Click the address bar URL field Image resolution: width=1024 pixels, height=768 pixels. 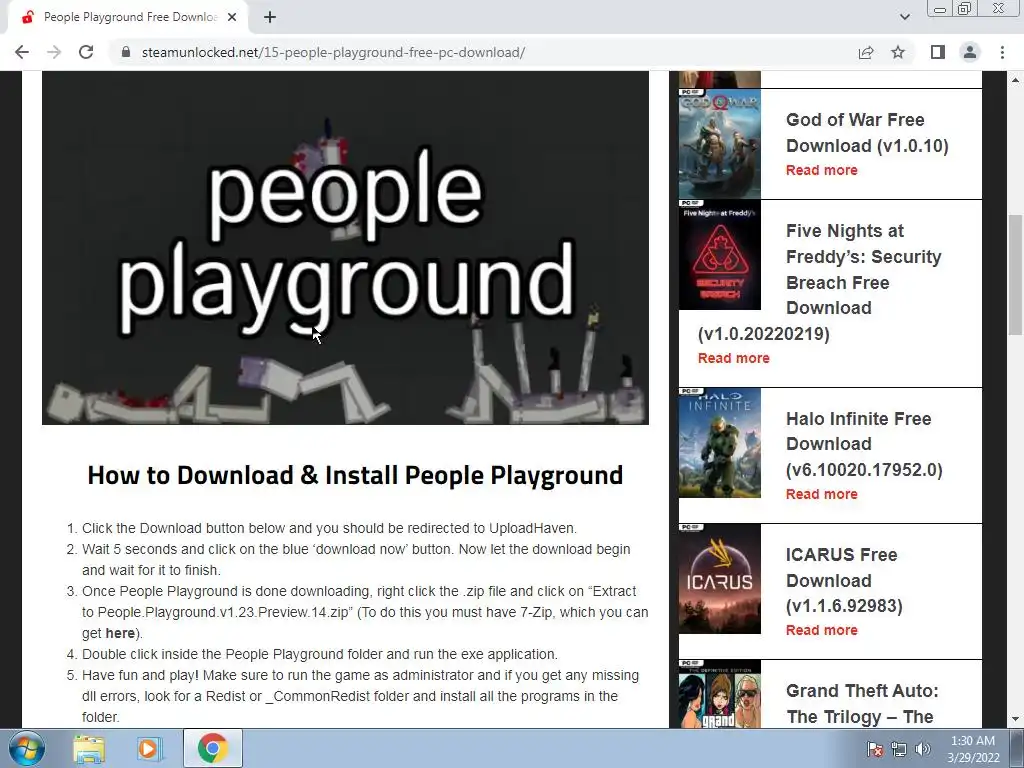point(333,52)
